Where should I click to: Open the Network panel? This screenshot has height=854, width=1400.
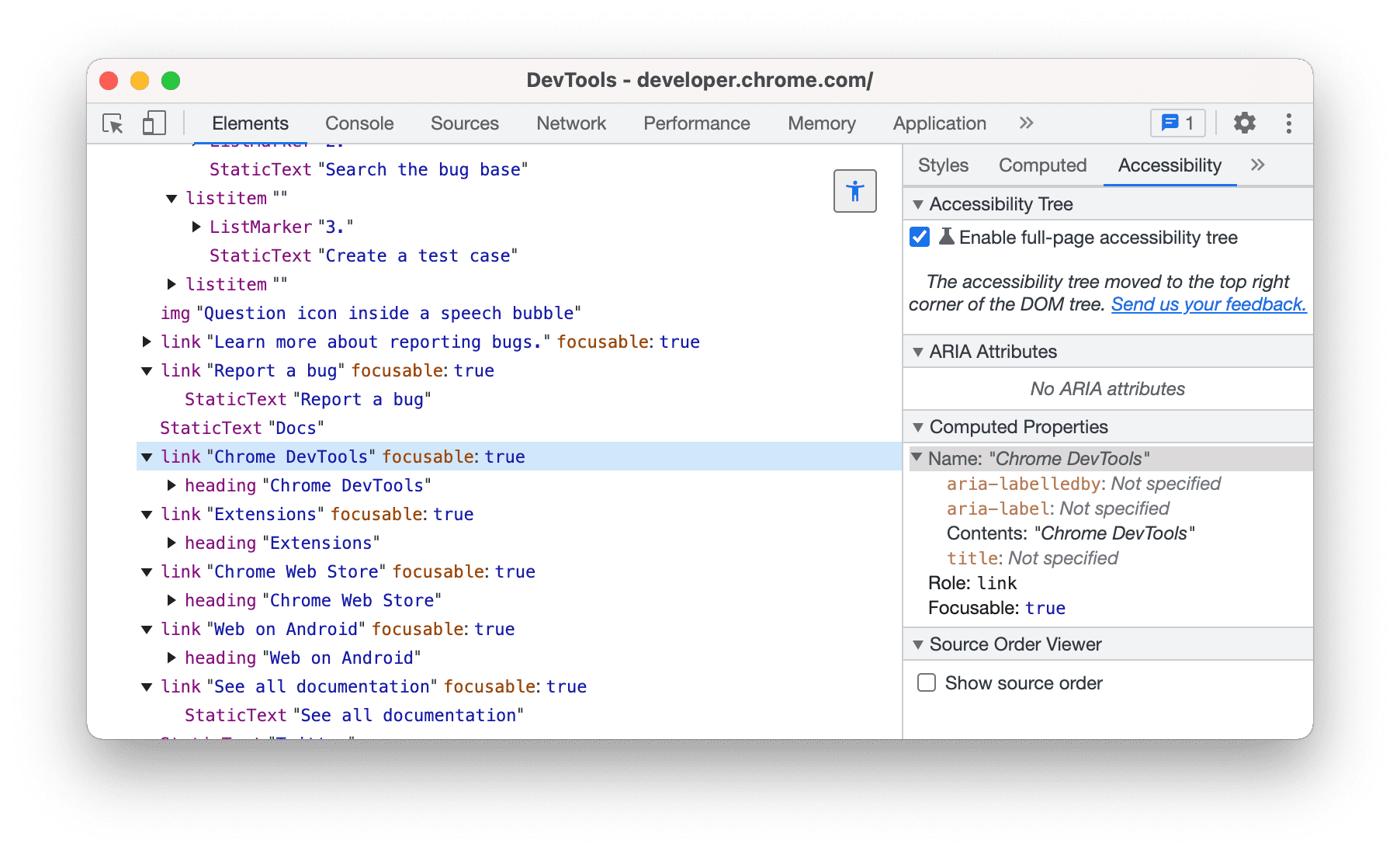coord(570,123)
